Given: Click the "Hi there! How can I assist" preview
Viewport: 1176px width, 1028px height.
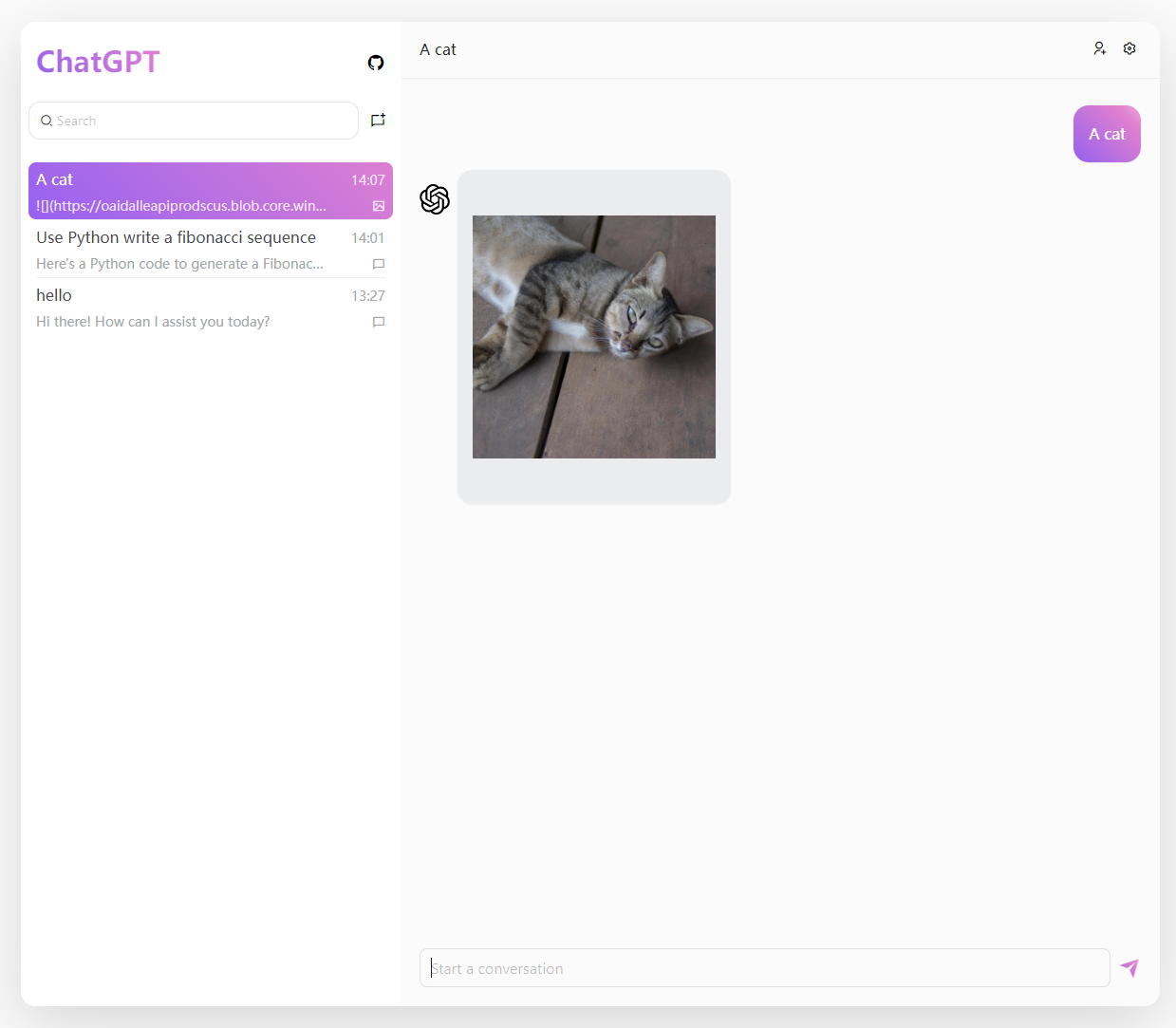Looking at the screenshot, I should coord(153,322).
